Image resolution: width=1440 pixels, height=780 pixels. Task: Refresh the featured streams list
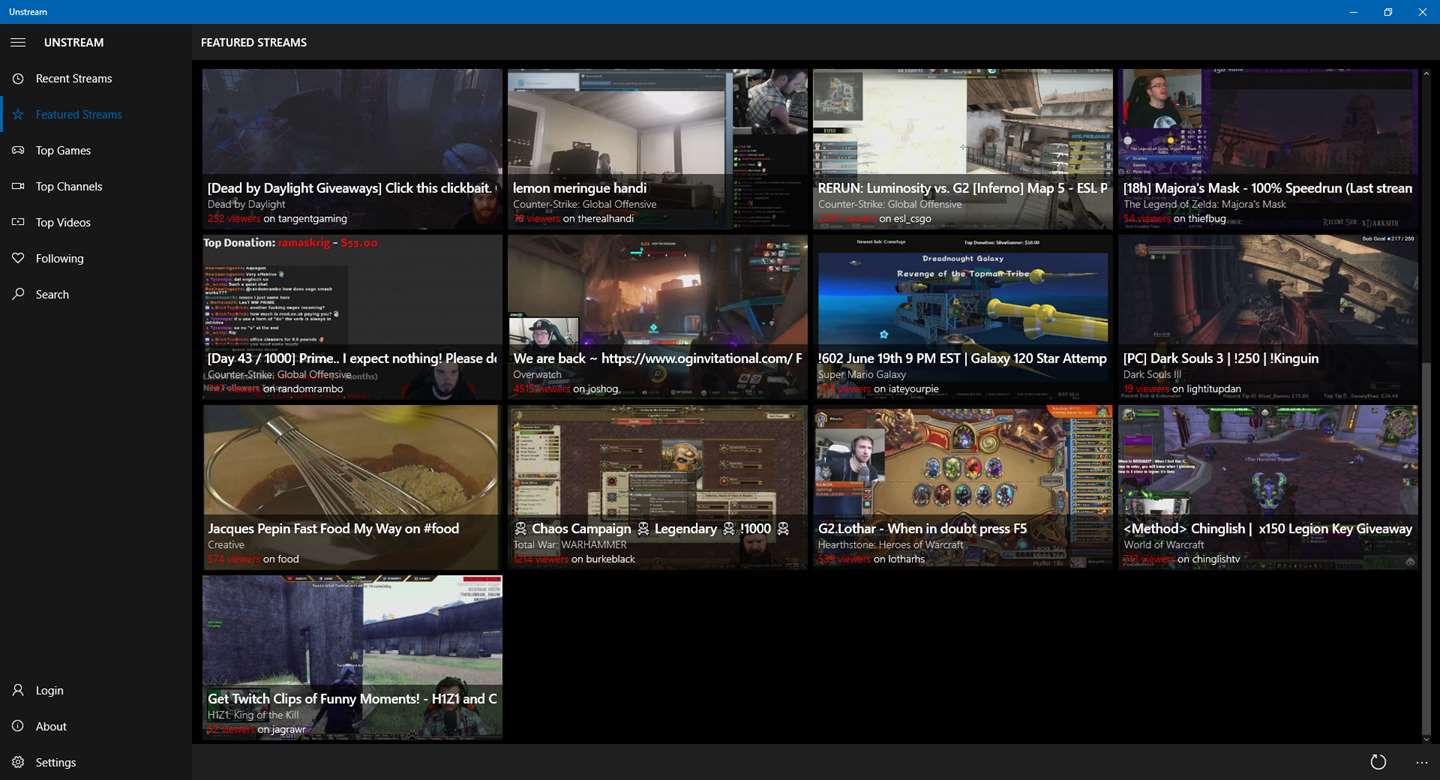tap(1378, 762)
